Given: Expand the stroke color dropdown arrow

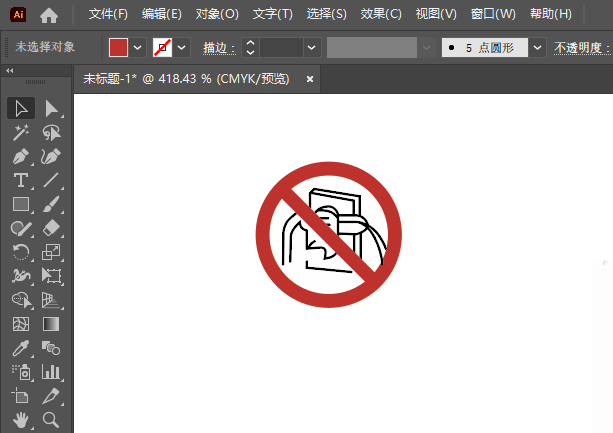Looking at the screenshot, I should point(181,48).
